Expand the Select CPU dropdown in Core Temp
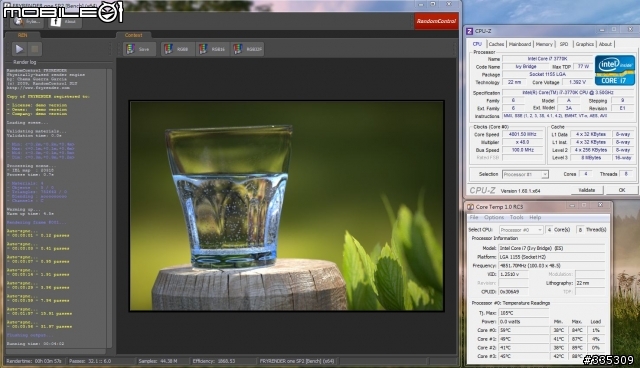Viewport: 640px width, 368px height. point(521,230)
